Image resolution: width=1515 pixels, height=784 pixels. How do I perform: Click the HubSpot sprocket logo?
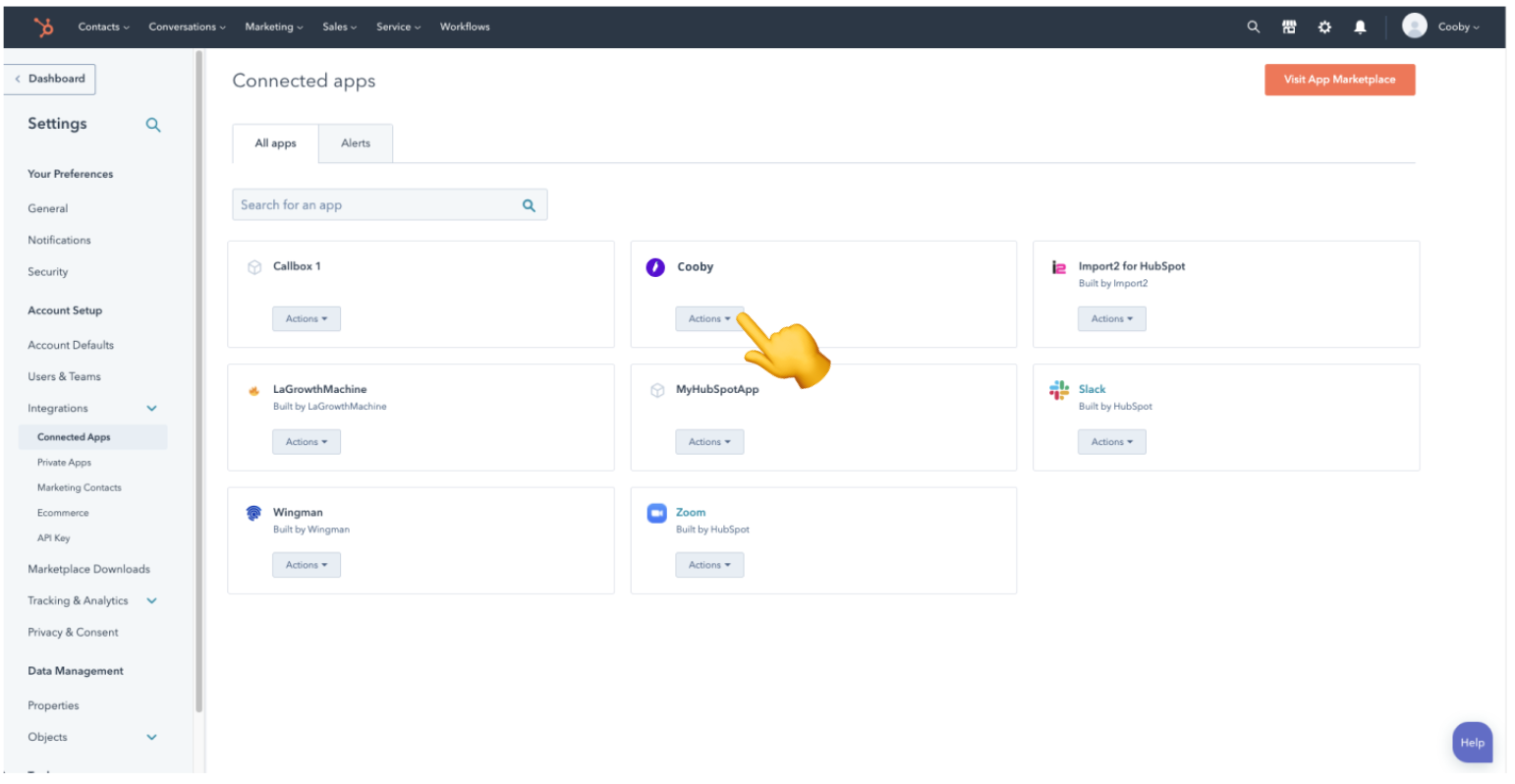(x=44, y=27)
